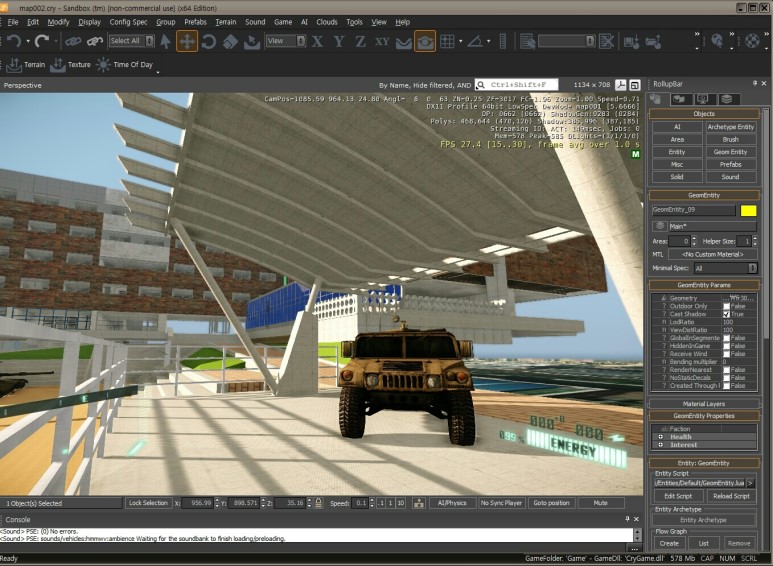Collapse the GeomEntity Params rollup
This screenshot has width=773, height=566.
(x=703, y=285)
